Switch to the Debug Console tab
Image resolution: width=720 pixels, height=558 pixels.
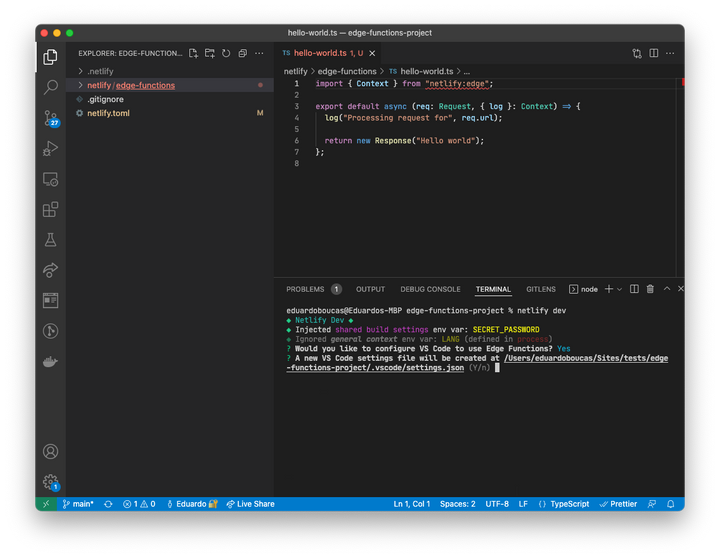point(430,289)
